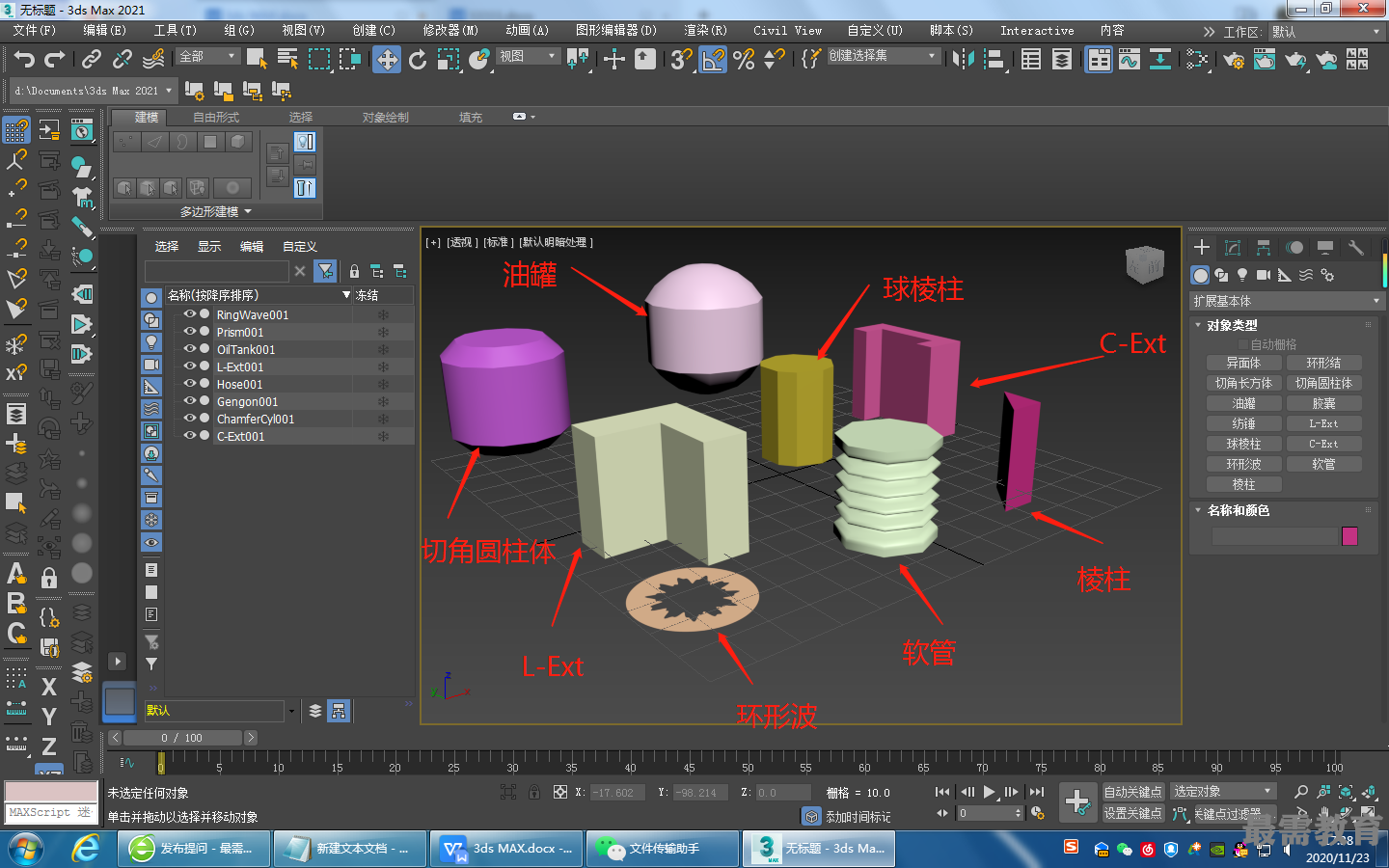This screenshot has height=868, width=1389.
Task: Activate the Select Object tool
Action: coord(257,60)
